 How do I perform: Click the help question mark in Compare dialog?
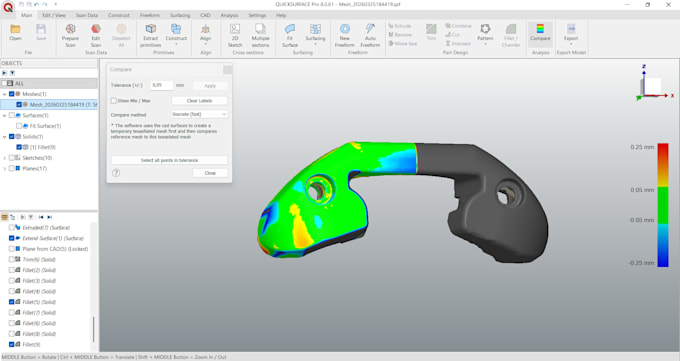[x=116, y=173]
